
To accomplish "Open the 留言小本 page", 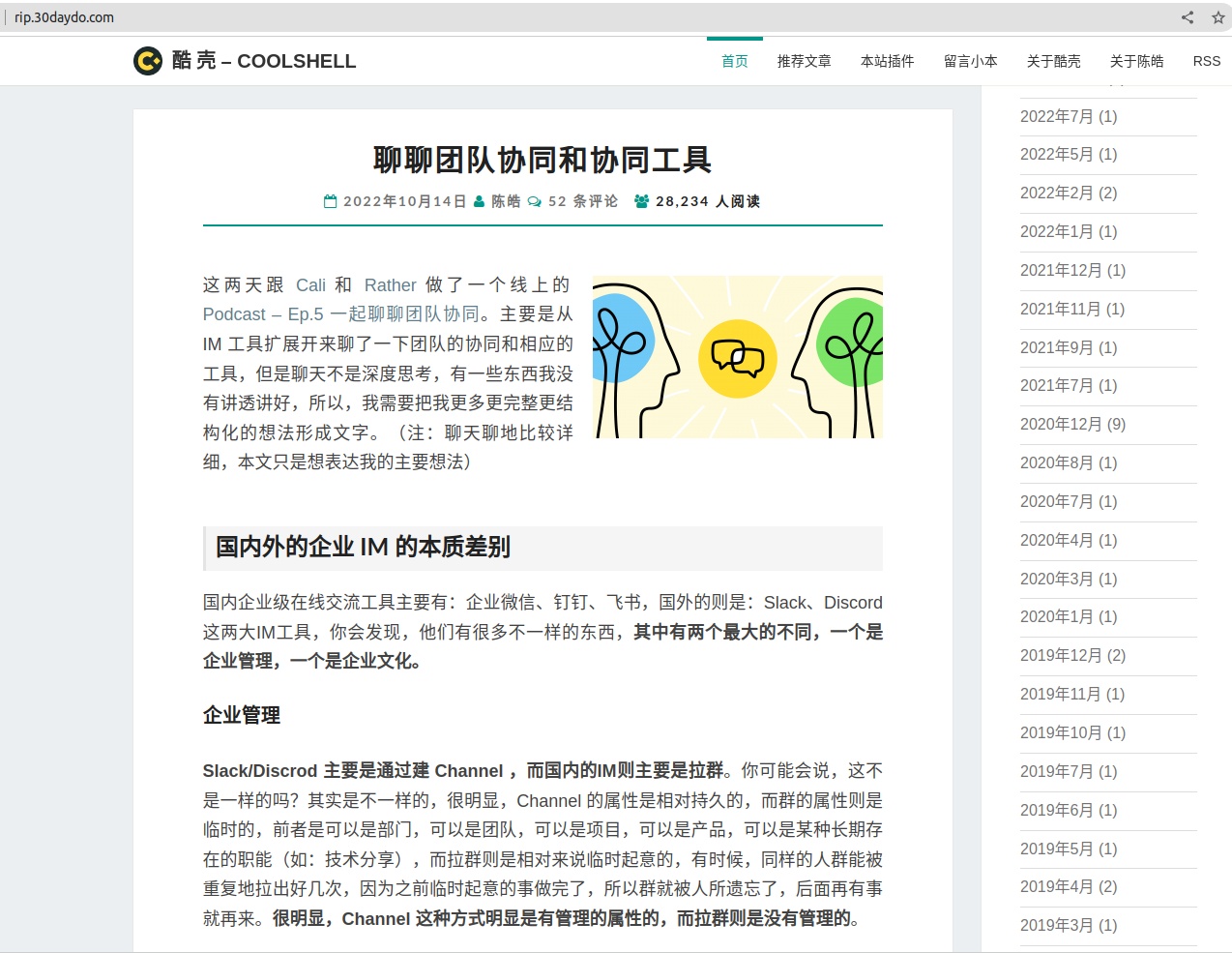I will (971, 61).
